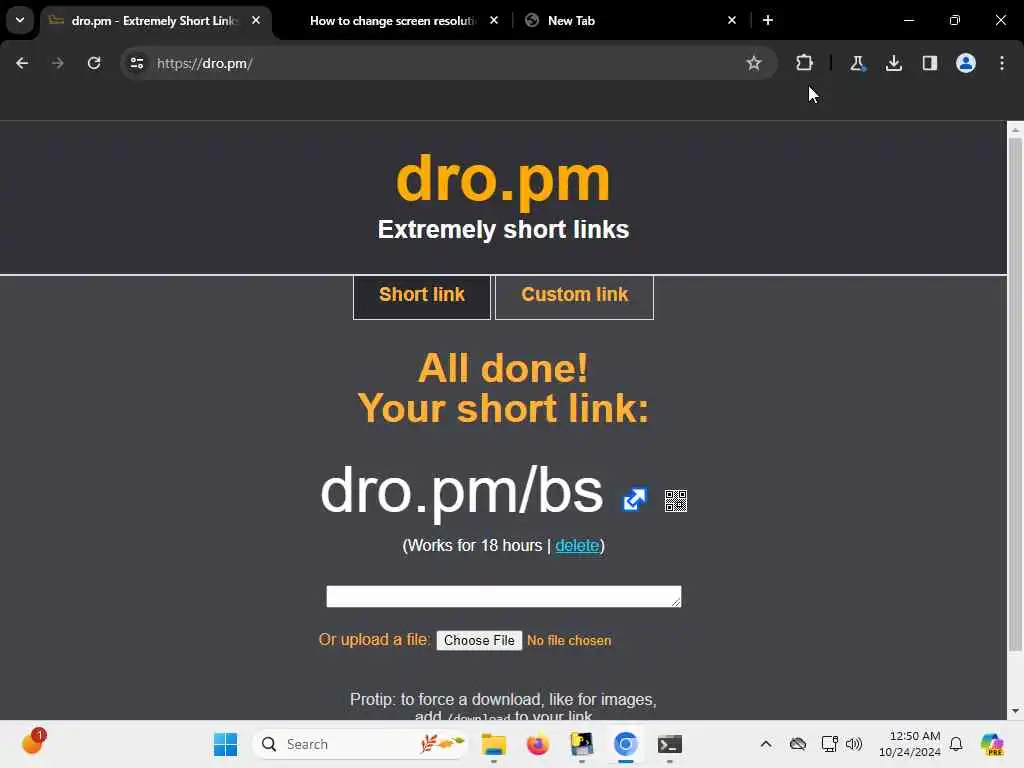Open the terminal icon on taskbar
1024x768 pixels.
tap(669, 744)
